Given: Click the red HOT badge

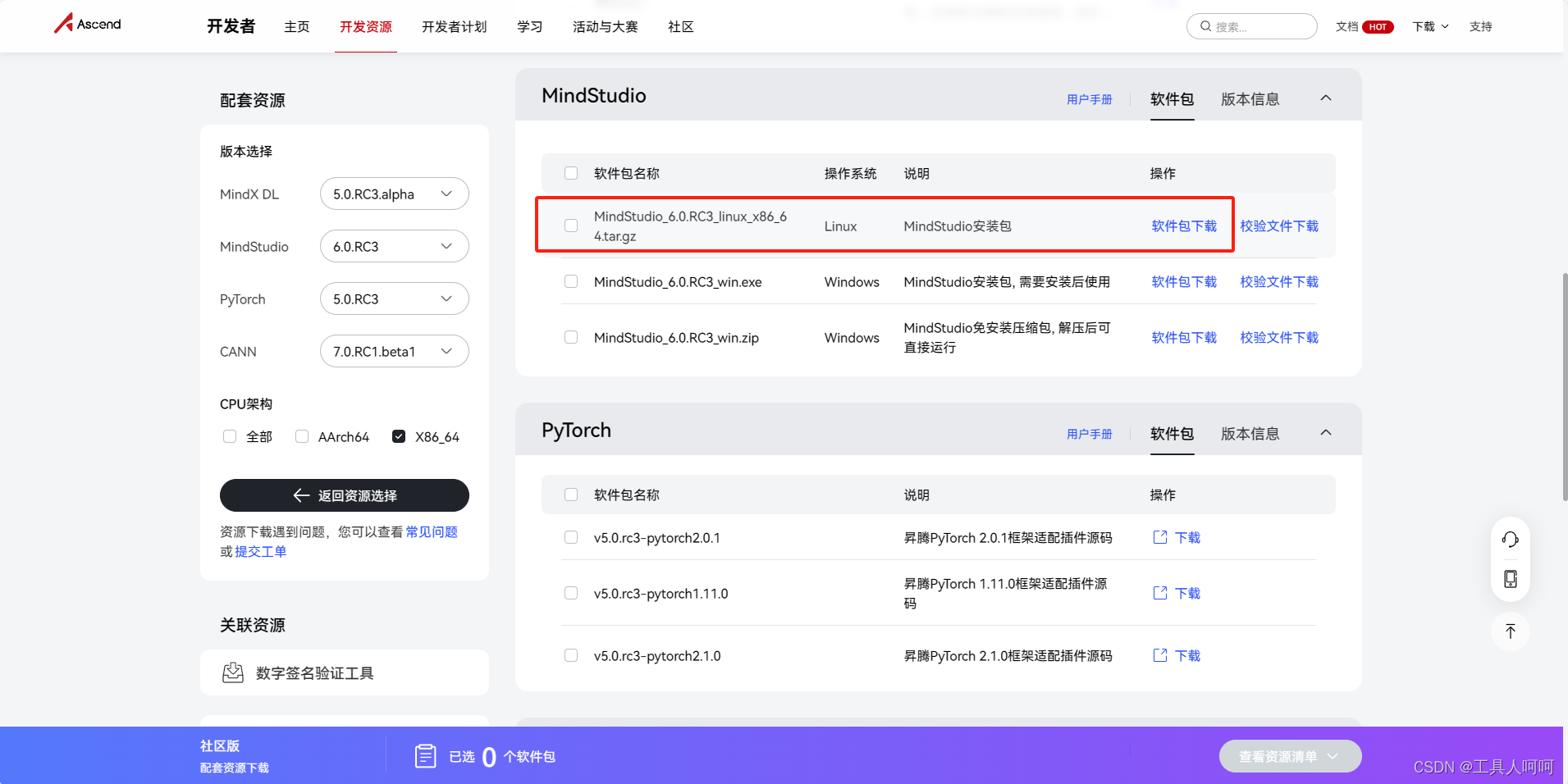Looking at the screenshot, I should point(1378,27).
